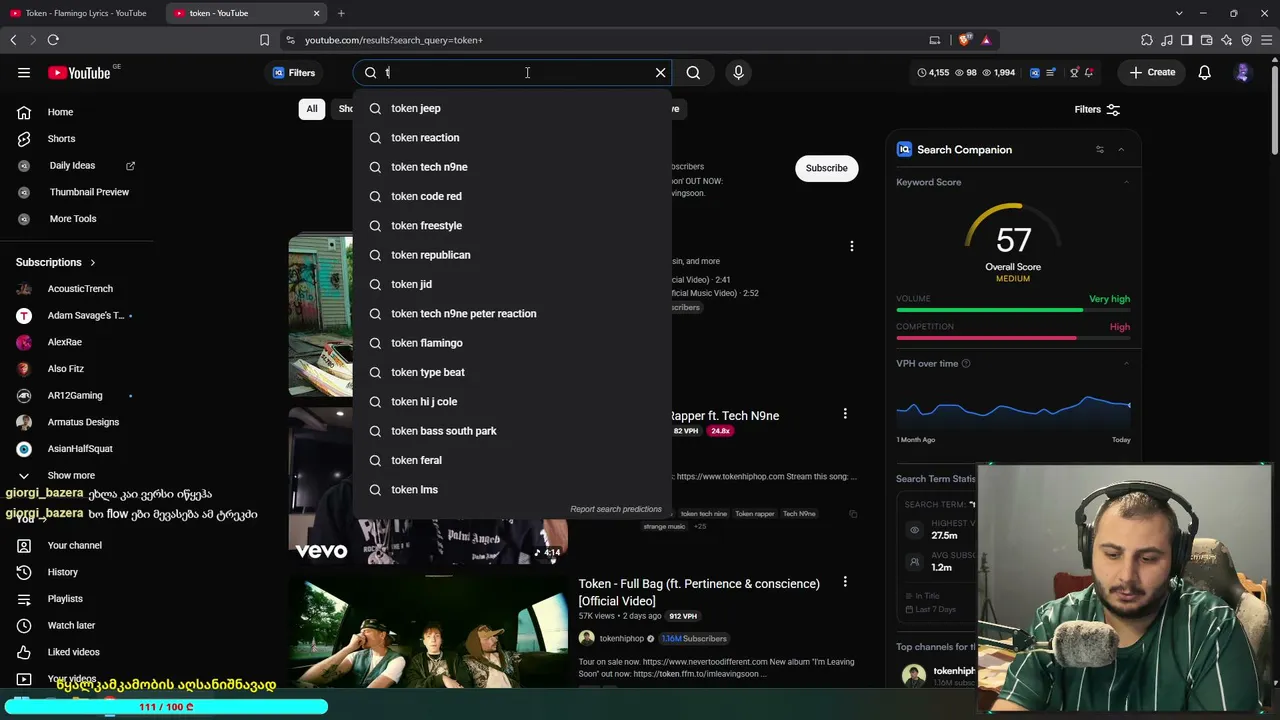Open the search Filters on the right
The image size is (1280, 720).
1097,109
